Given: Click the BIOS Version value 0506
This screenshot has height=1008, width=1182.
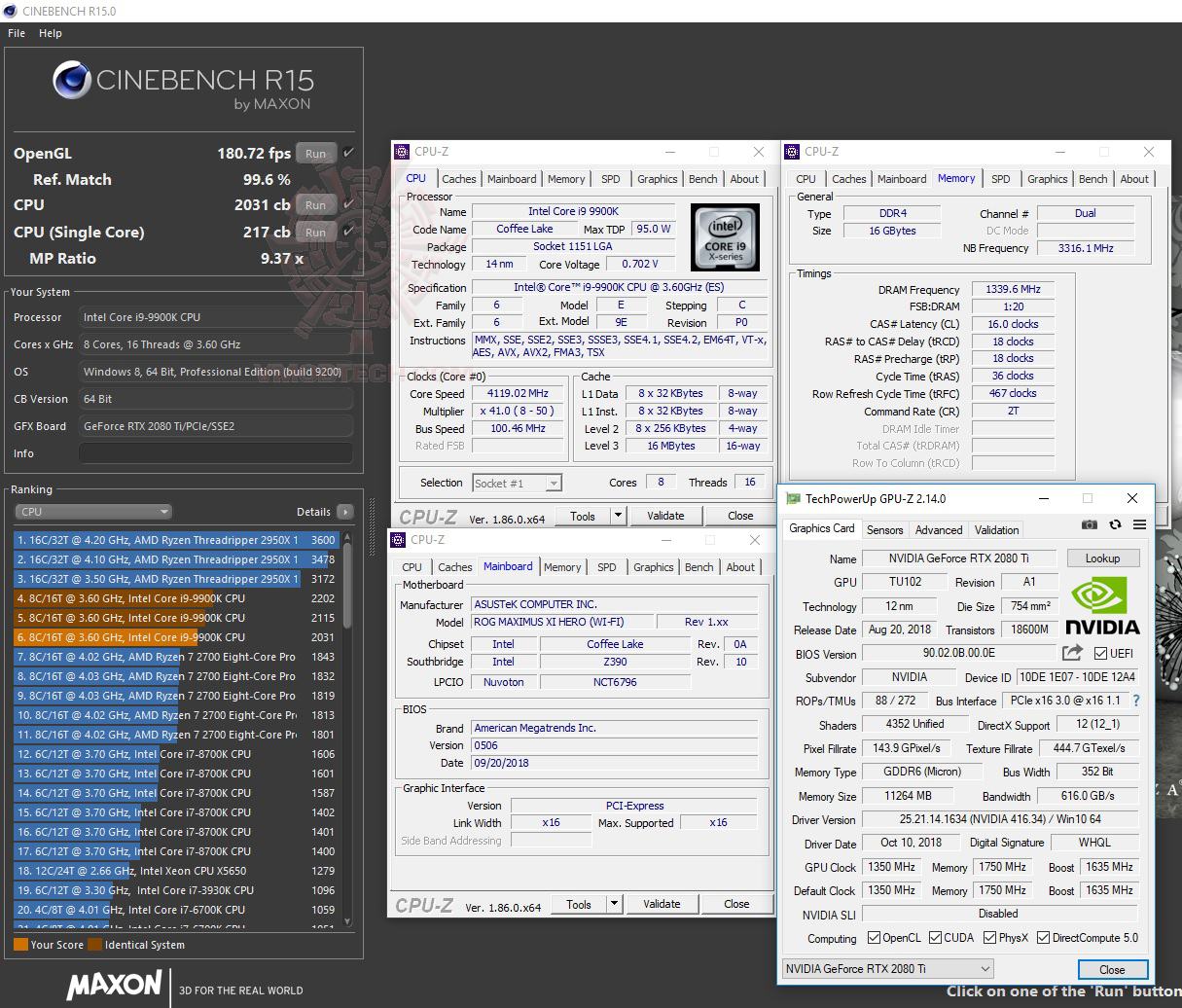Looking at the screenshot, I should [614, 745].
